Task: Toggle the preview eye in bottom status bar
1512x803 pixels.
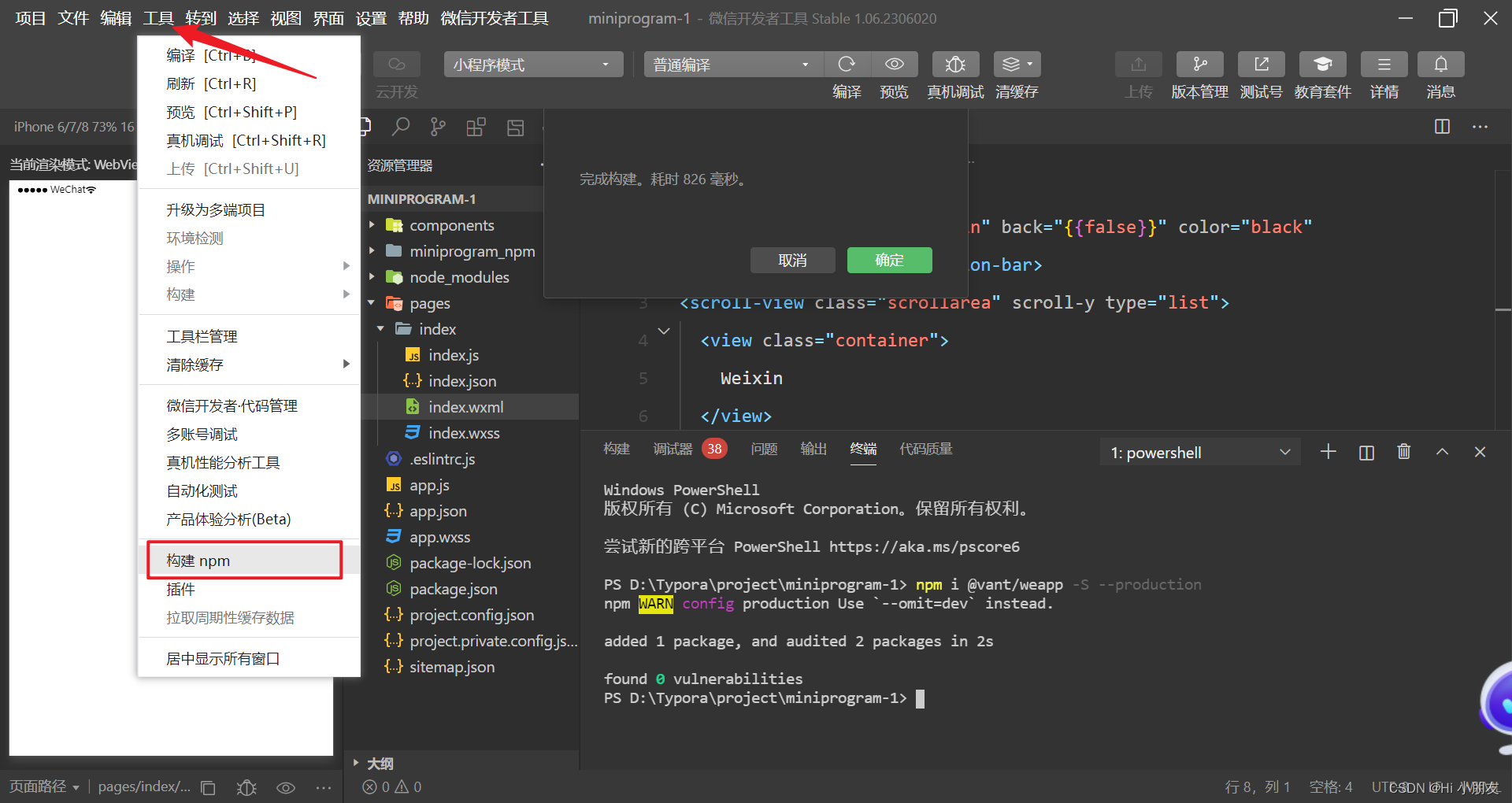Action: (x=285, y=787)
